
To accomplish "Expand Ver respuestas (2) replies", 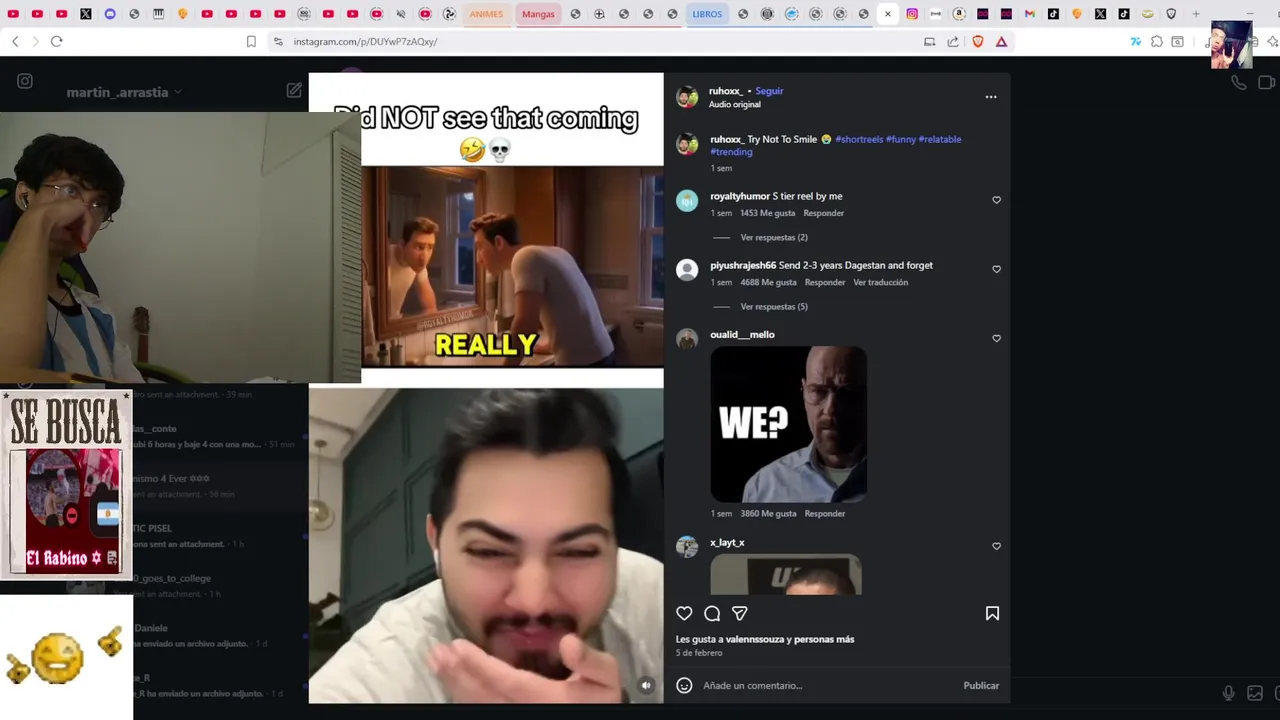I will [x=774, y=238].
